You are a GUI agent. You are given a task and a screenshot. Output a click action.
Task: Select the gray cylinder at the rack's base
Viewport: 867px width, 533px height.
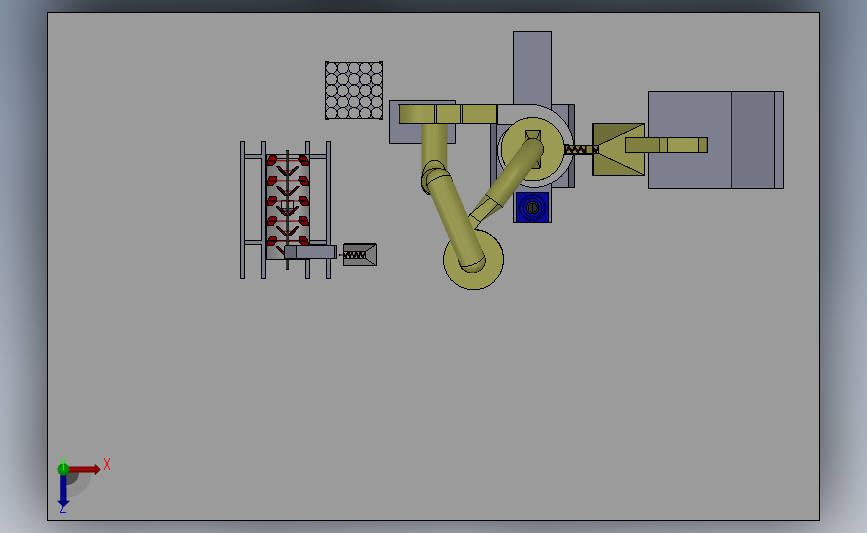pyautogui.click(x=310, y=252)
